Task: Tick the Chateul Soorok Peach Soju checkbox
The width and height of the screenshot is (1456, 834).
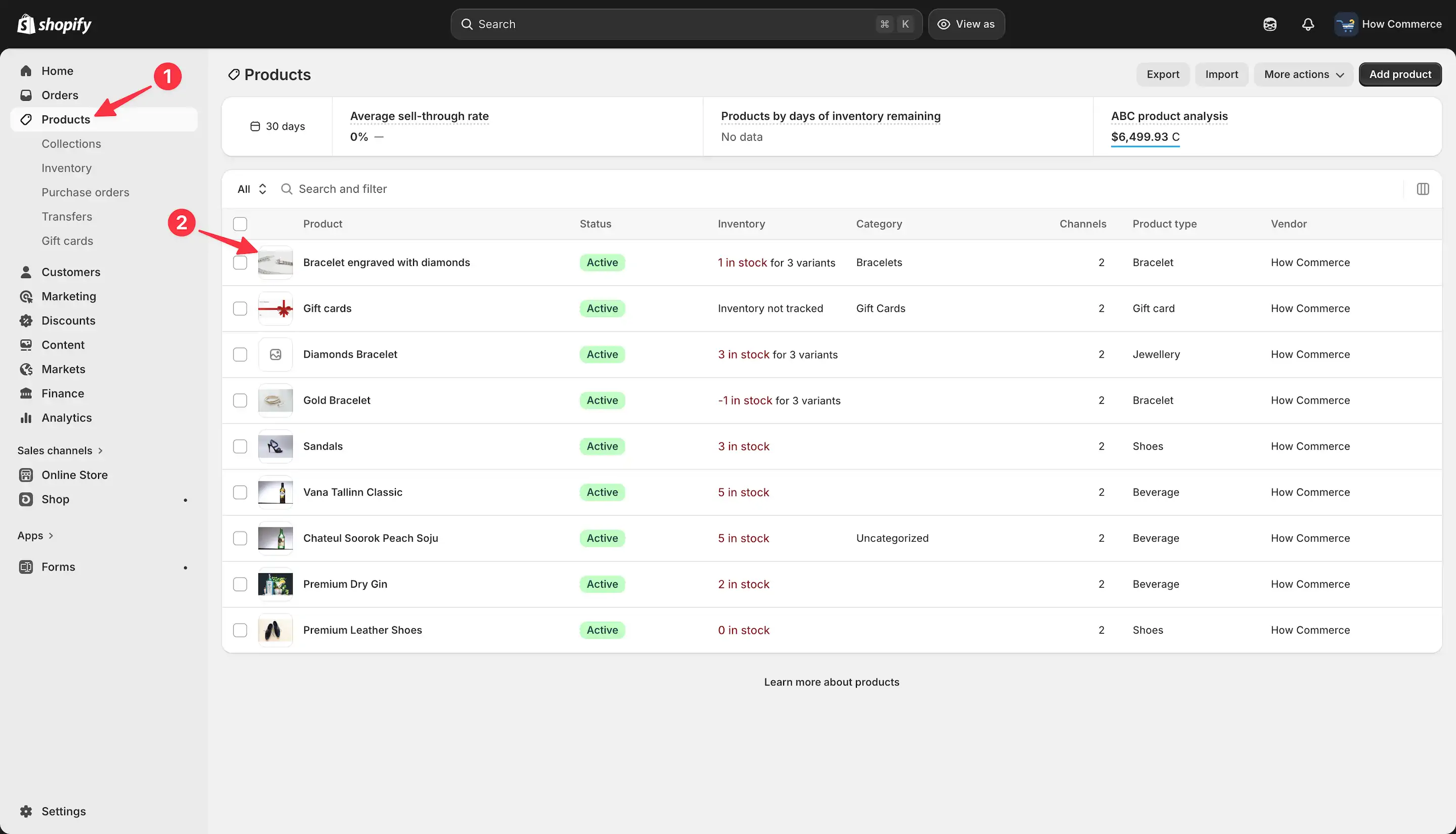Action: [x=240, y=539]
